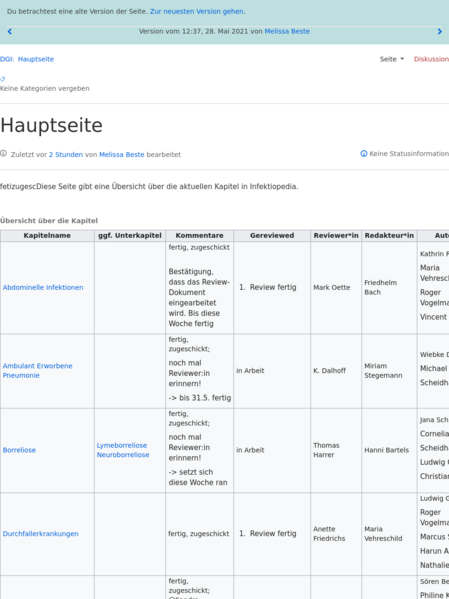The image size is (449, 599).
Task: Click the DGI namespace breadcrumb link
Action: 6,59
